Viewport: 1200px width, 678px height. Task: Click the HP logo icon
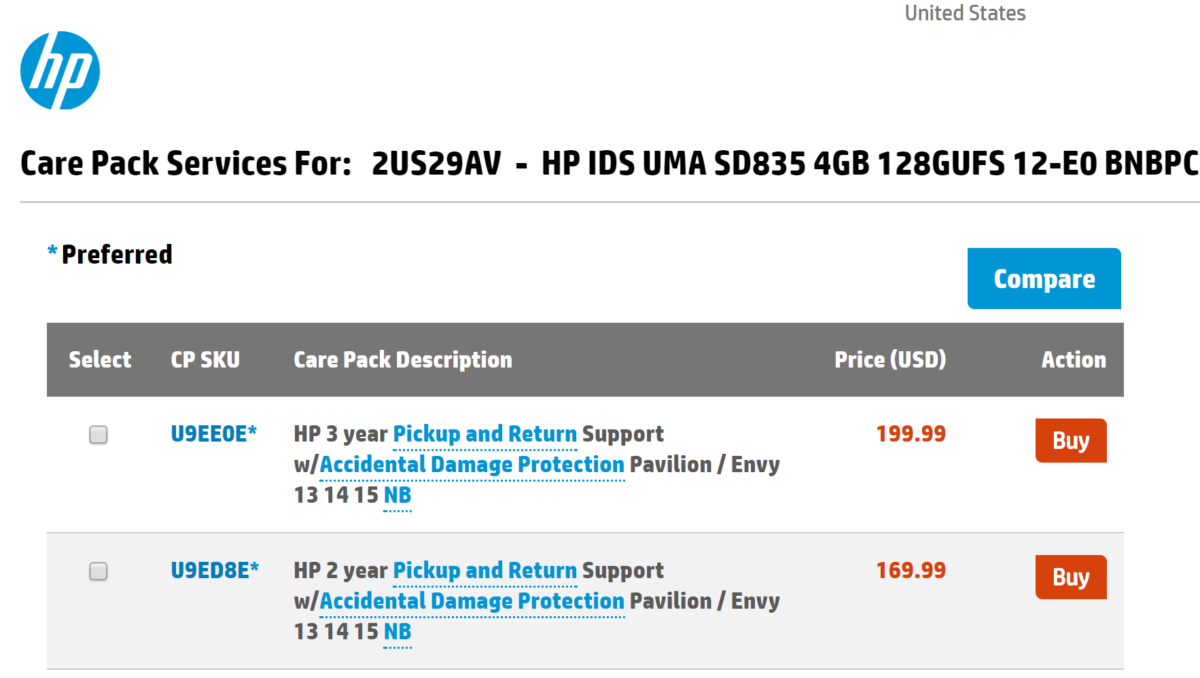tap(60, 70)
